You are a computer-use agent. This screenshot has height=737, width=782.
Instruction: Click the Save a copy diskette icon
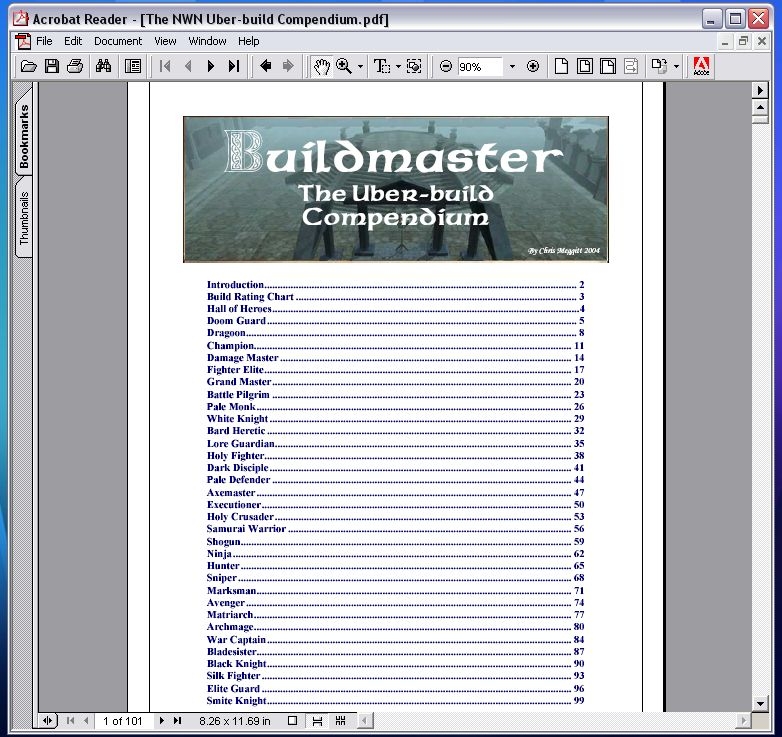coord(52,66)
